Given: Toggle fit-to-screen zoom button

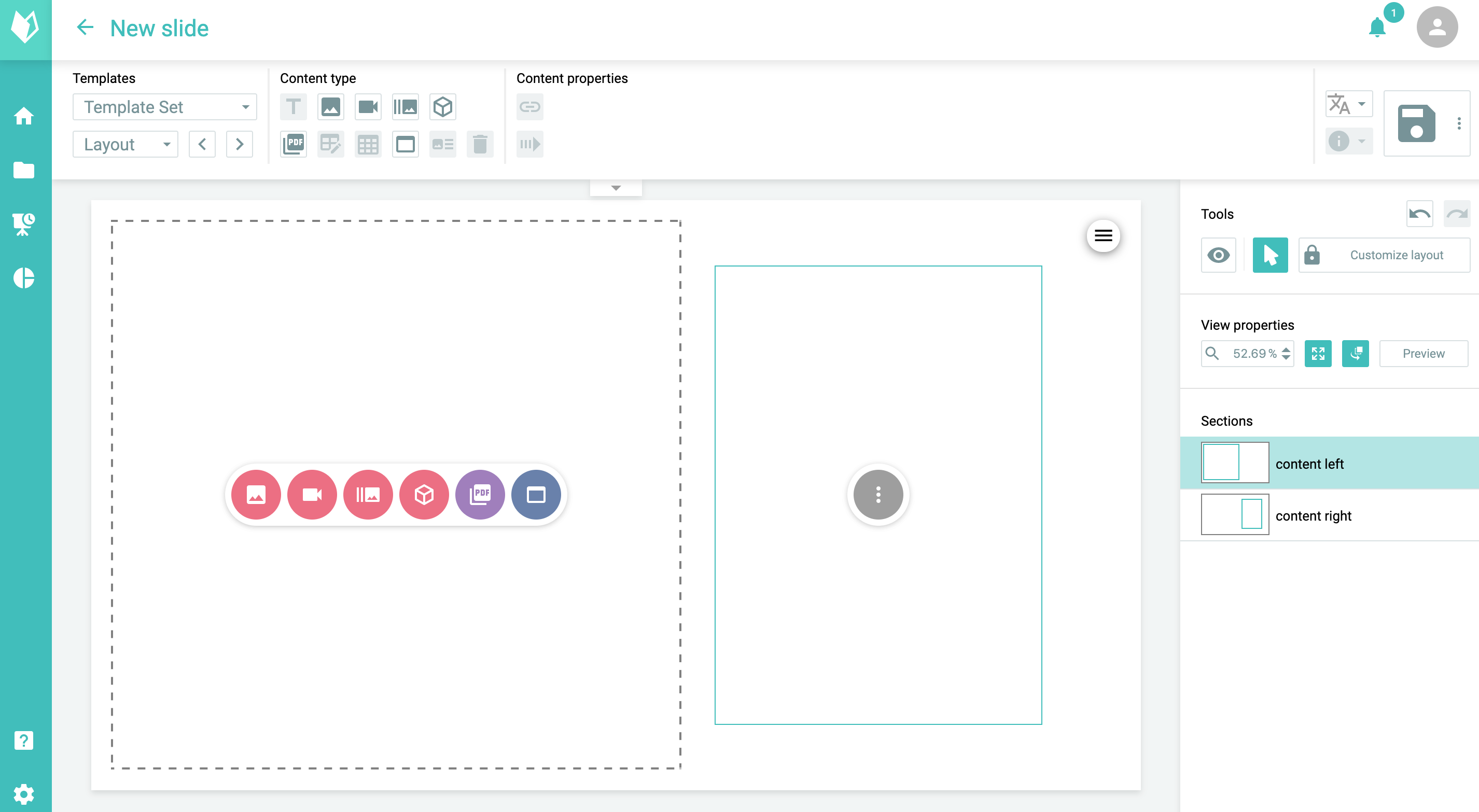Looking at the screenshot, I should (x=1318, y=354).
